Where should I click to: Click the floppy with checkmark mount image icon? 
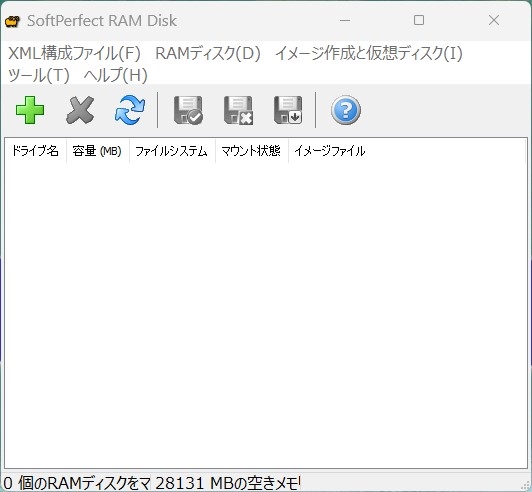[x=188, y=110]
